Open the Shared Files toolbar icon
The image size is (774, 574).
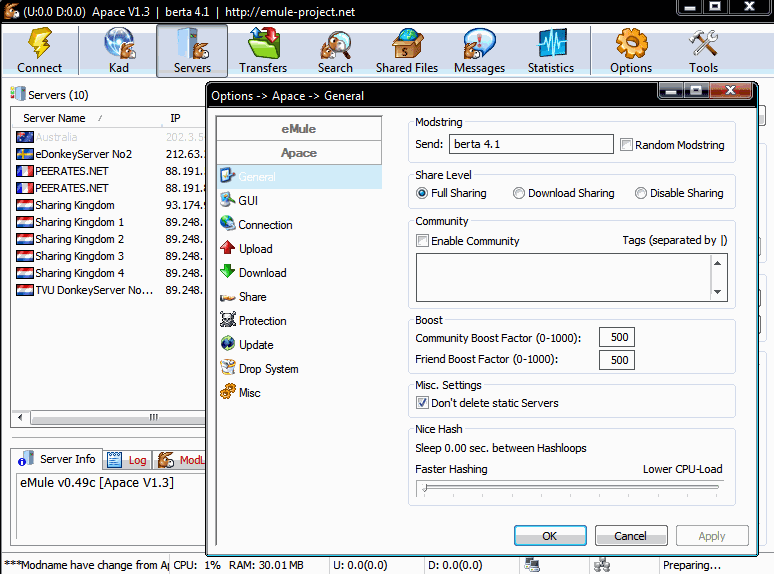(x=407, y=43)
